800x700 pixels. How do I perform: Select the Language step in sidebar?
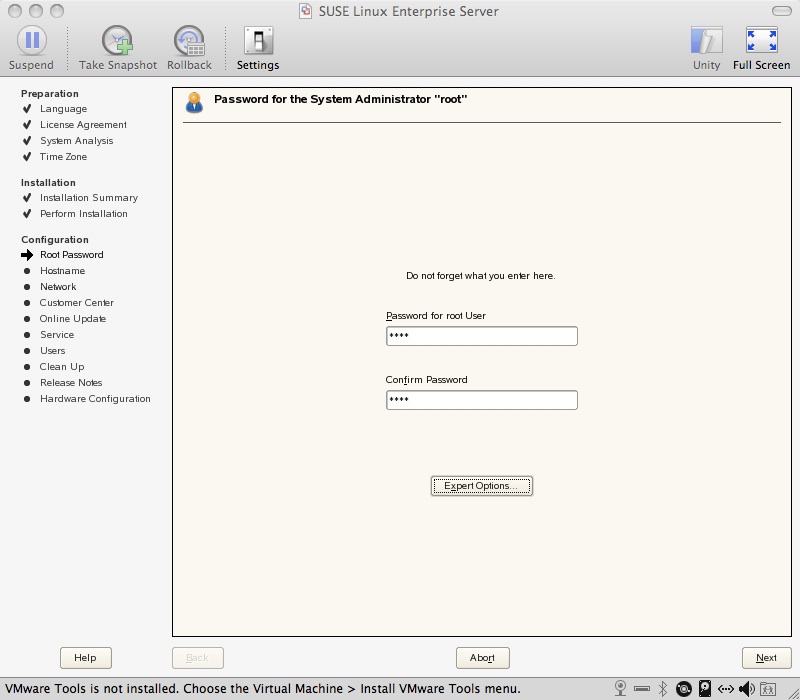[63, 109]
